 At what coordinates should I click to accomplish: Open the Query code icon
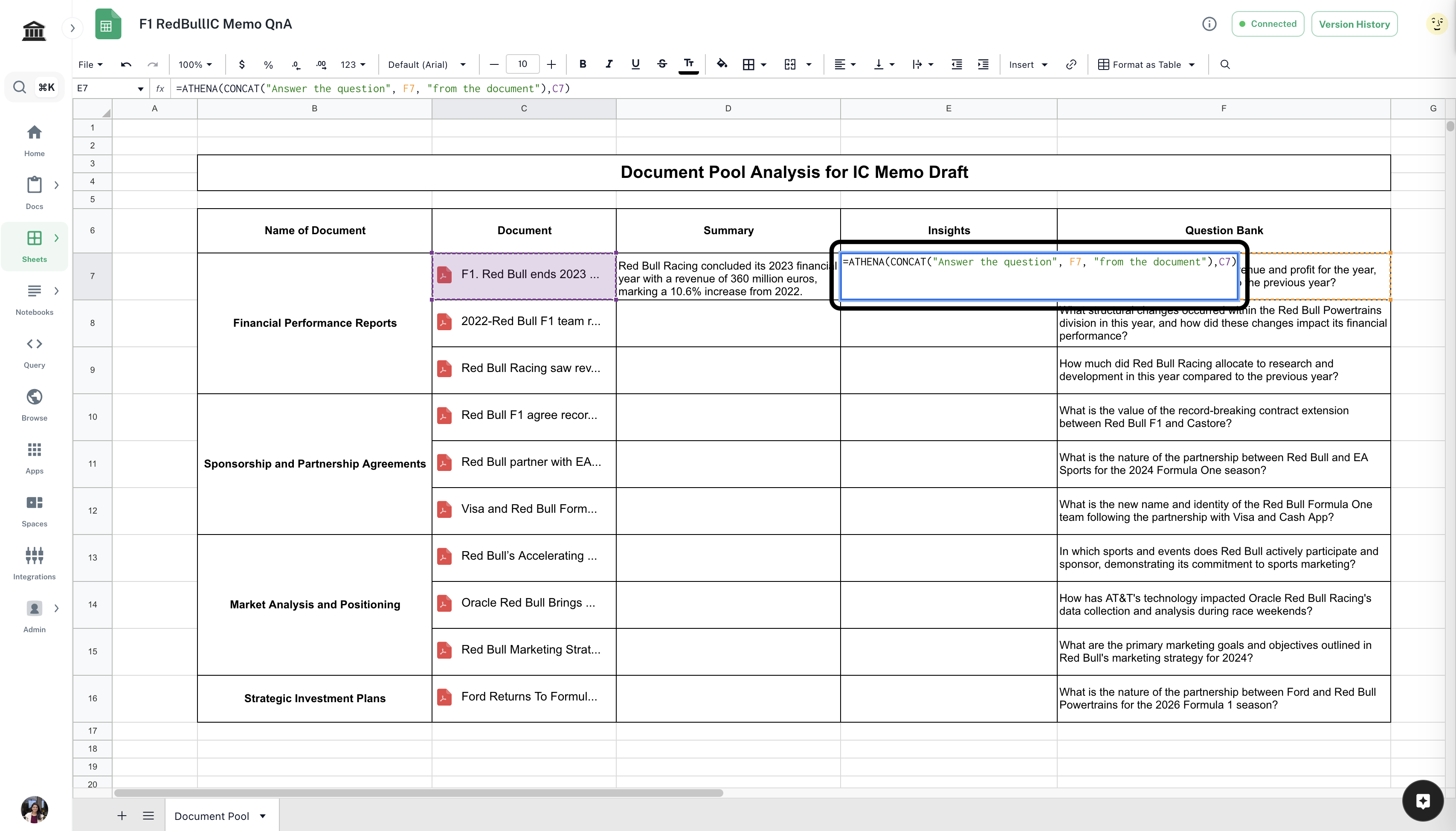pyautogui.click(x=34, y=343)
